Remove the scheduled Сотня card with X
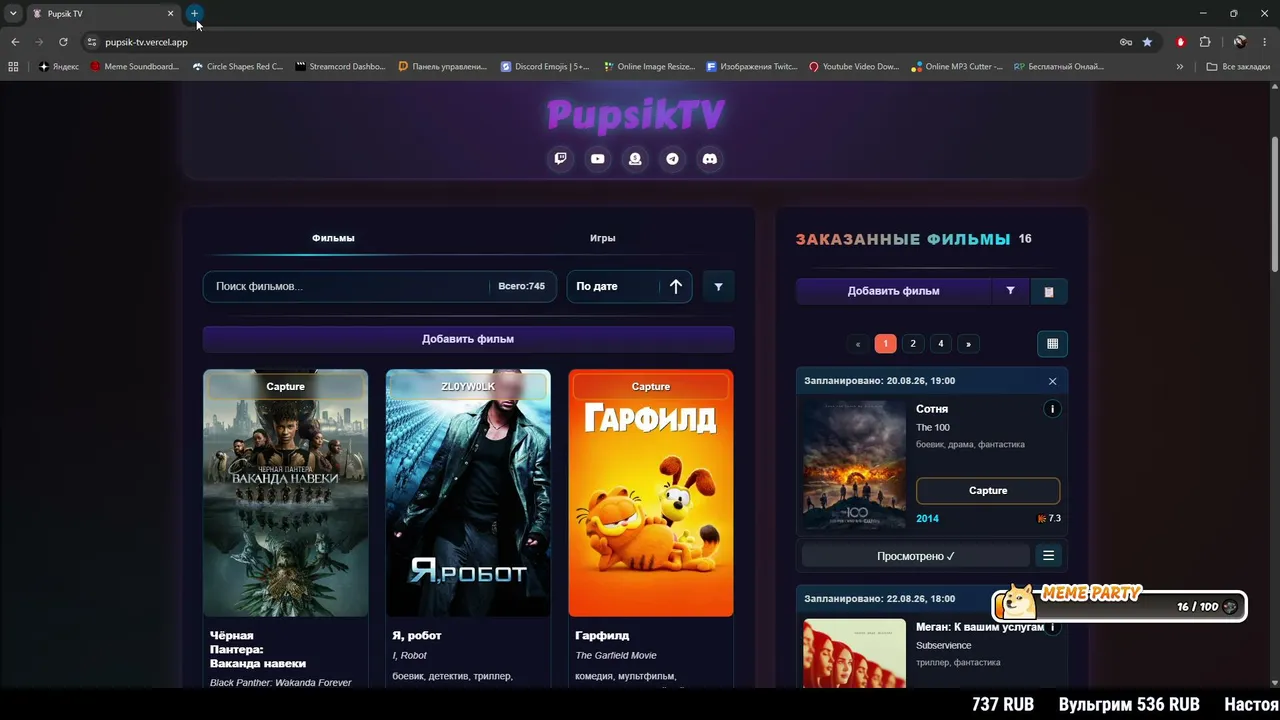 pos(1052,381)
